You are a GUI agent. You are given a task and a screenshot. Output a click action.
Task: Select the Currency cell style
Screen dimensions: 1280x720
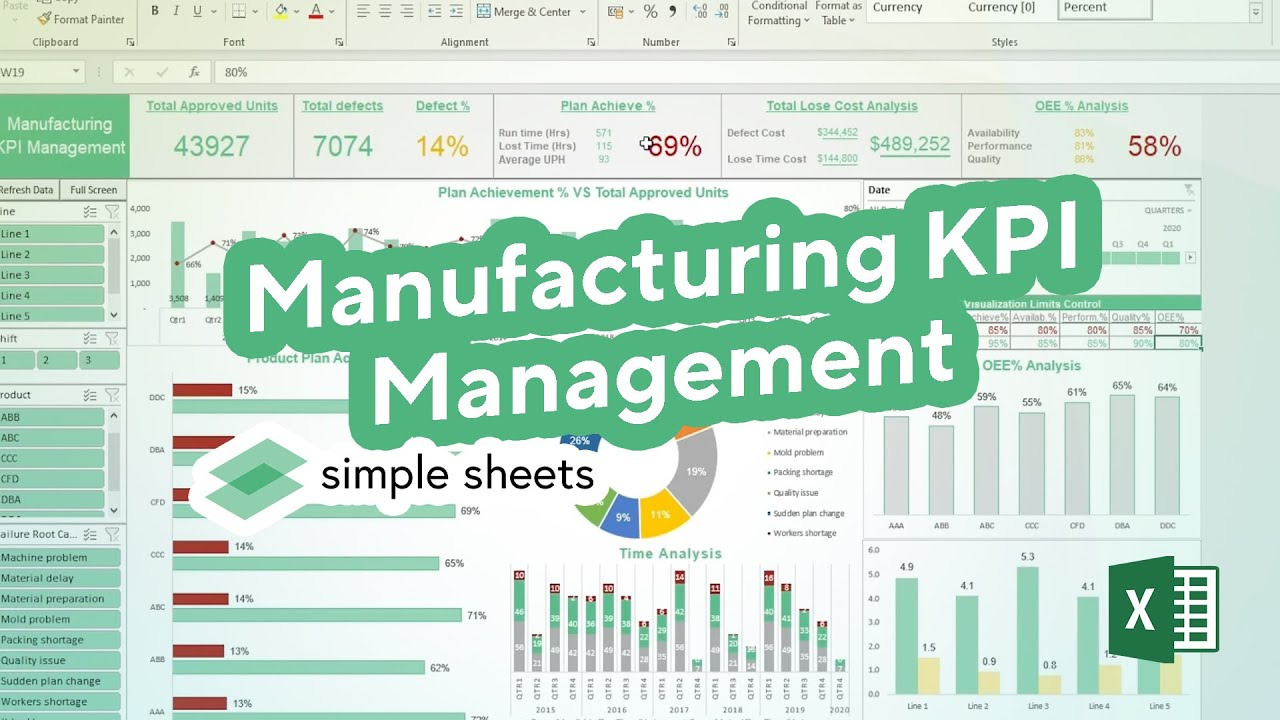coord(897,8)
